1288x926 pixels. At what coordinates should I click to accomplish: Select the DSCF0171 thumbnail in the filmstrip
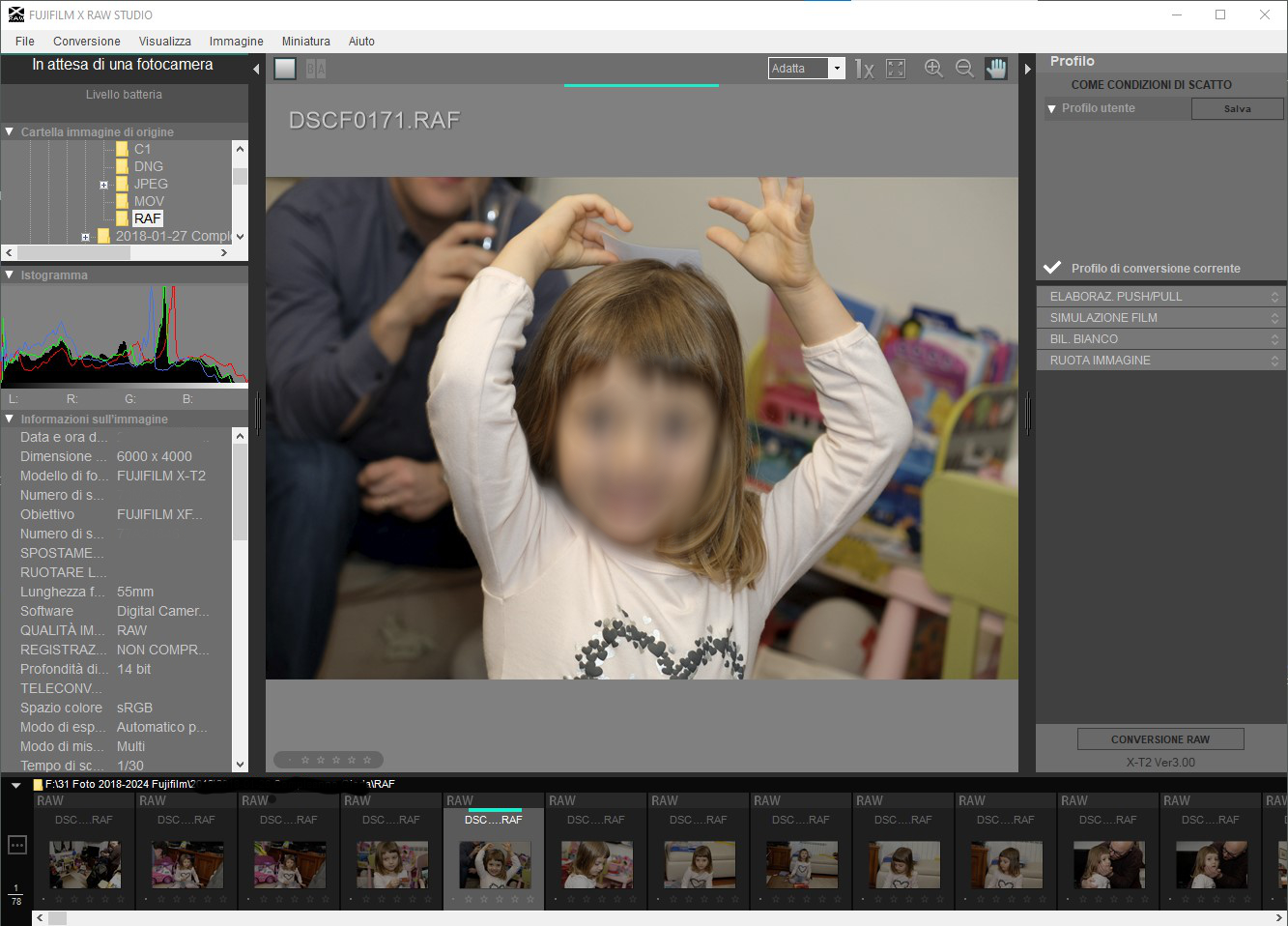click(493, 863)
